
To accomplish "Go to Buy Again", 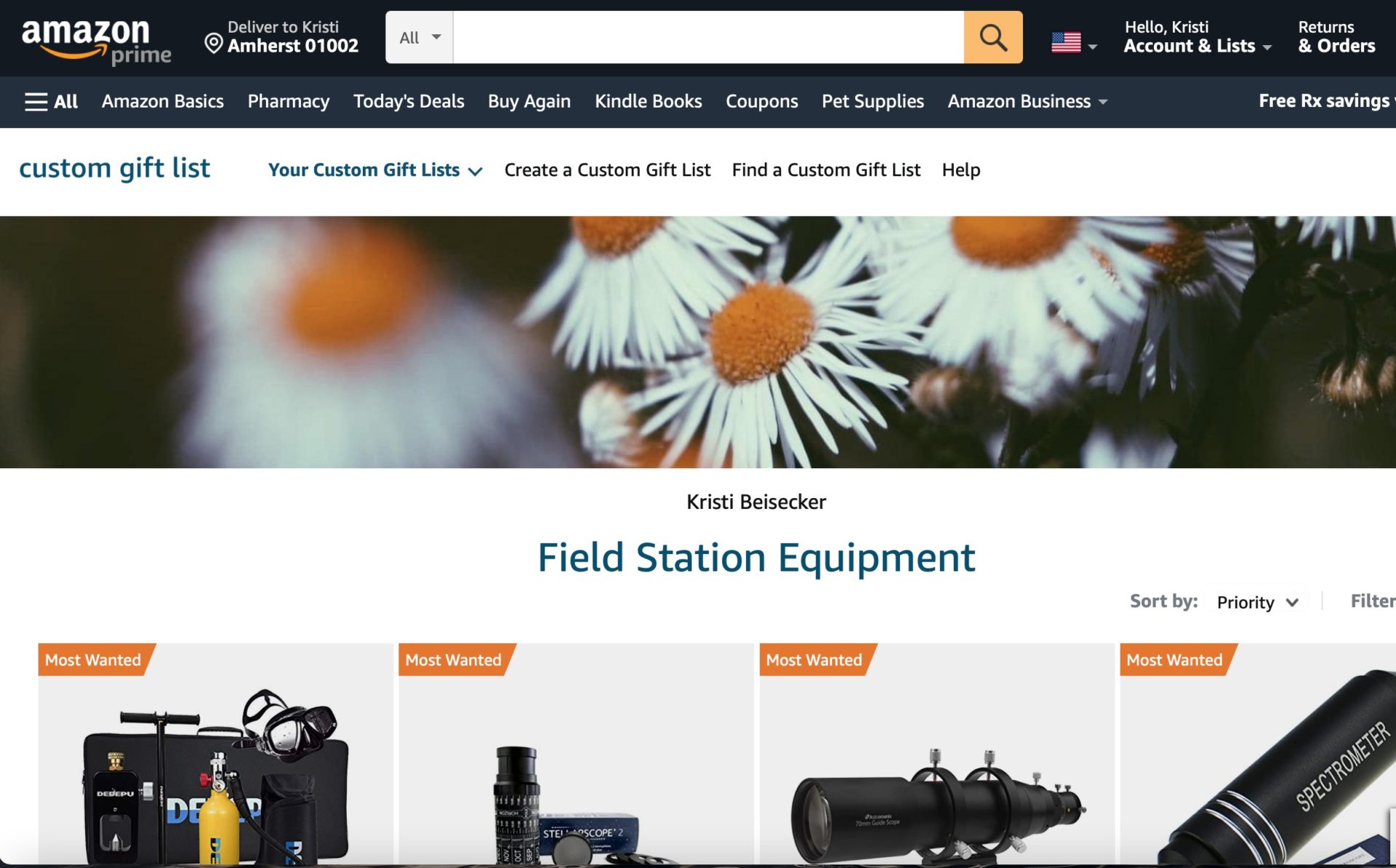I will click(529, 101).
